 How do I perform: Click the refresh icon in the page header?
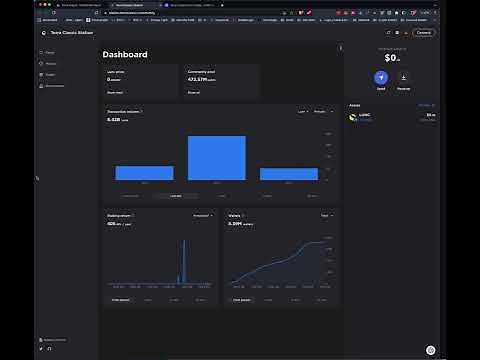point(388,33)
